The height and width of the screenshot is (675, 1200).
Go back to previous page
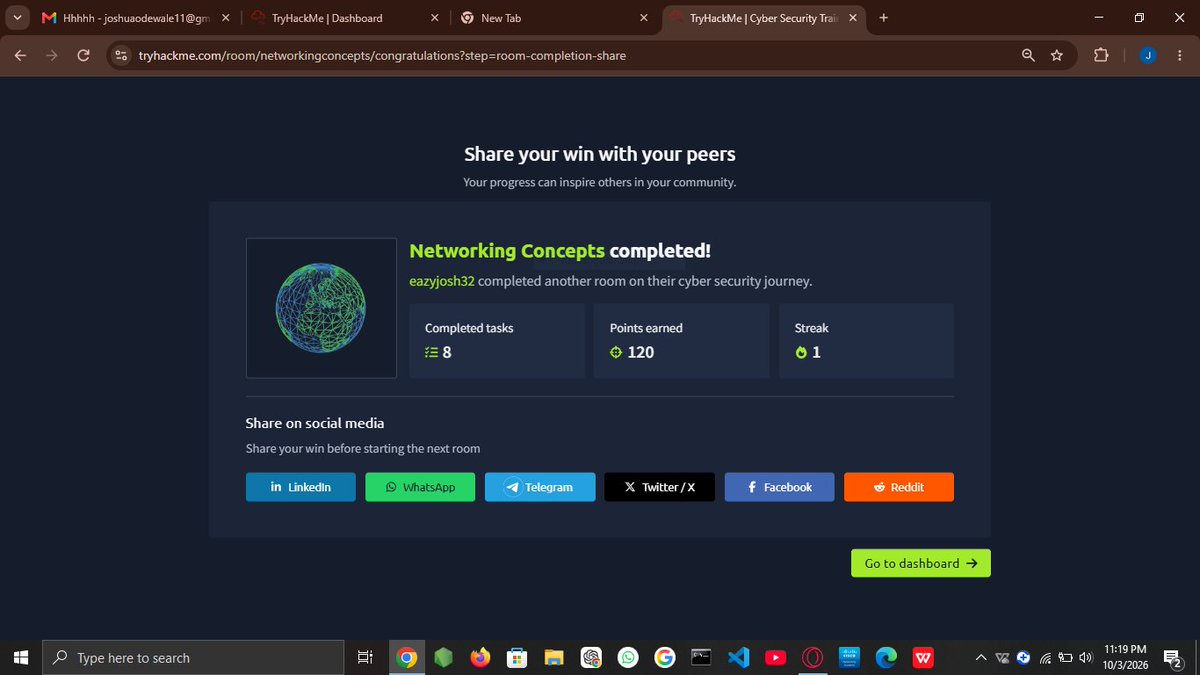click(20, 56)
